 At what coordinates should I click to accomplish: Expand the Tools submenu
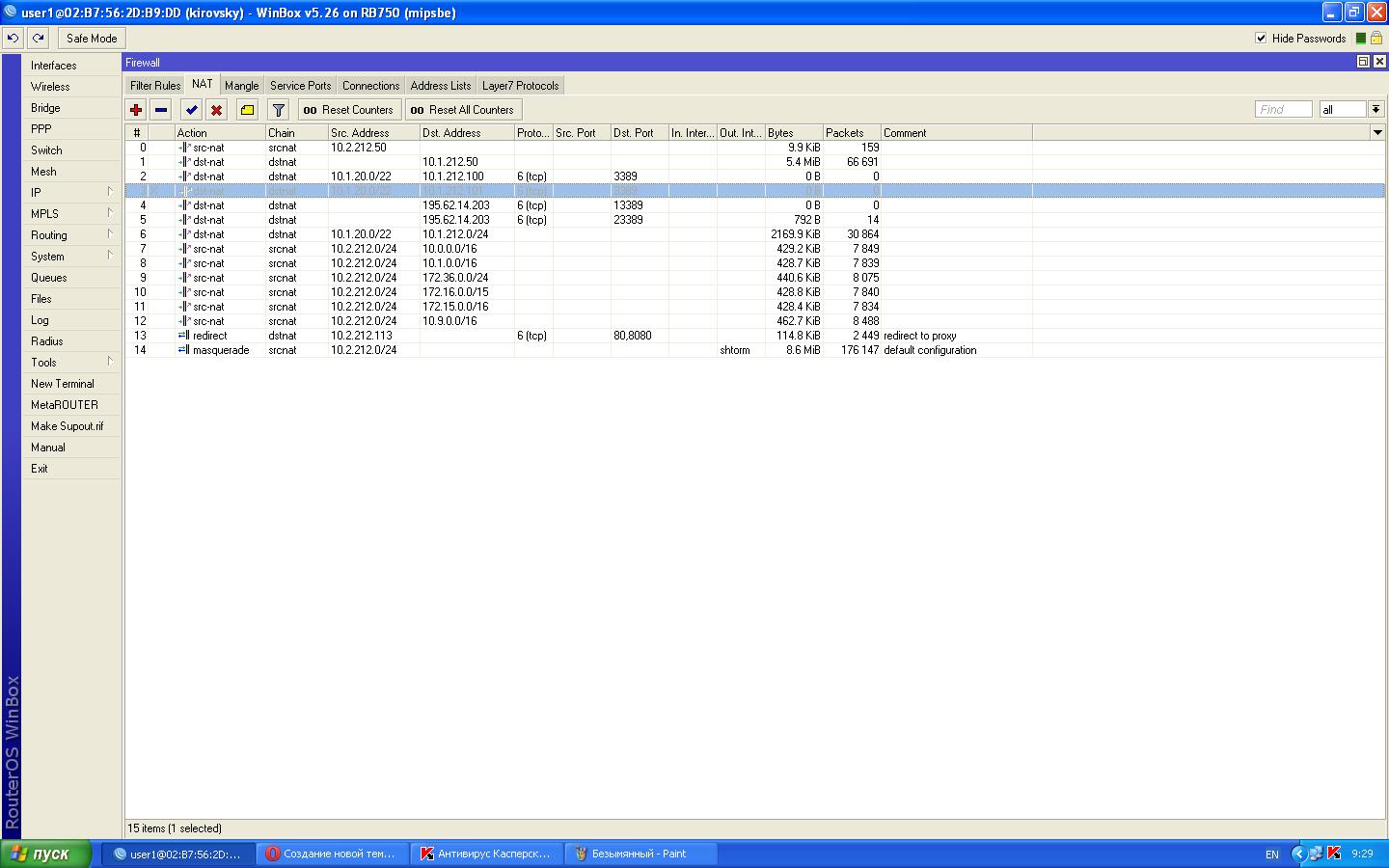click(x=72, y=363)
